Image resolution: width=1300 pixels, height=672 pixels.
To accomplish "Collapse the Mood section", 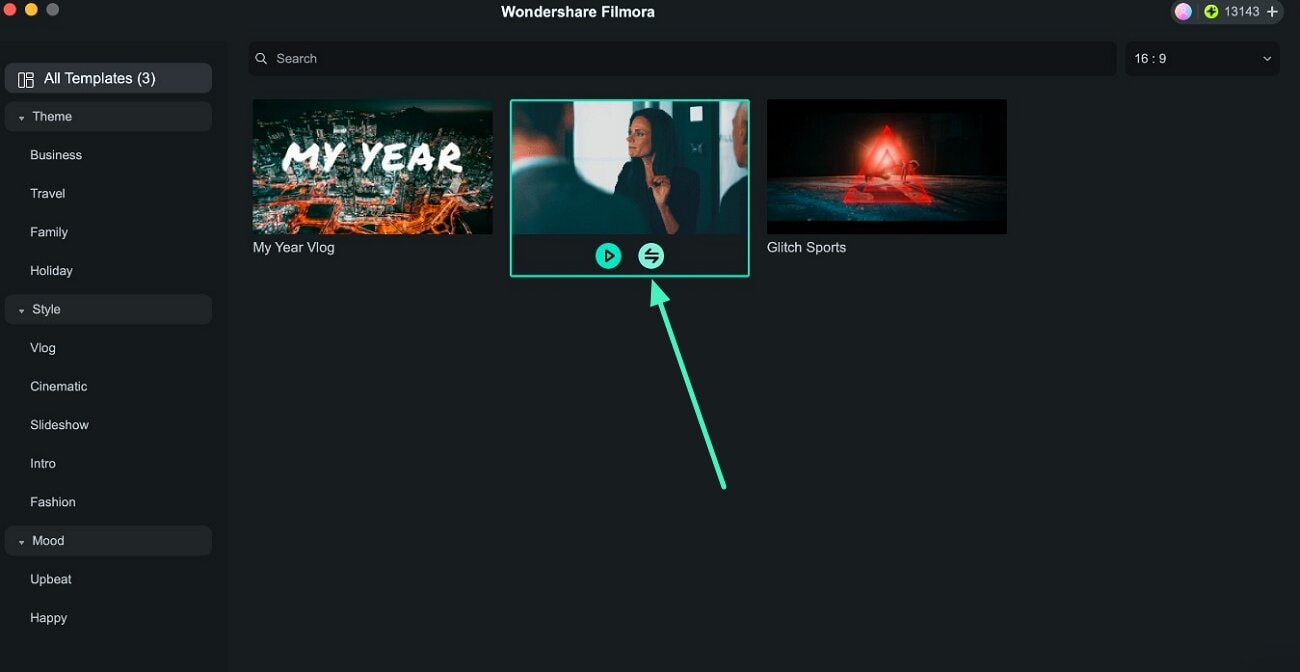I will [x=108, y=540].
